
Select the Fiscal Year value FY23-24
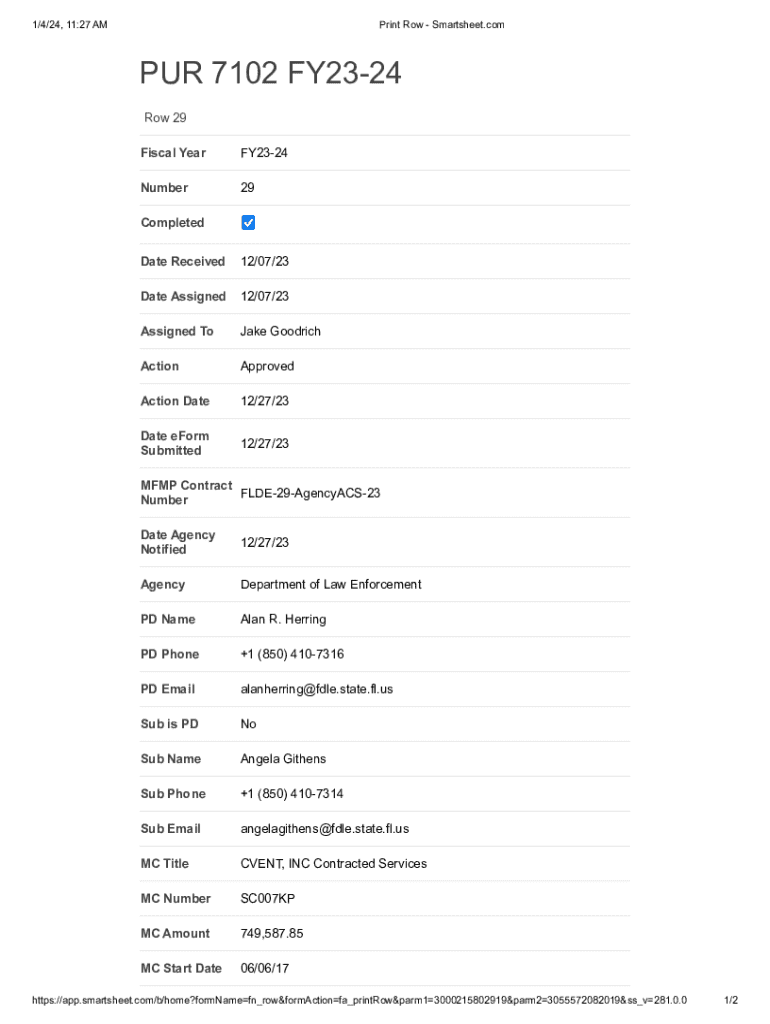264,153
